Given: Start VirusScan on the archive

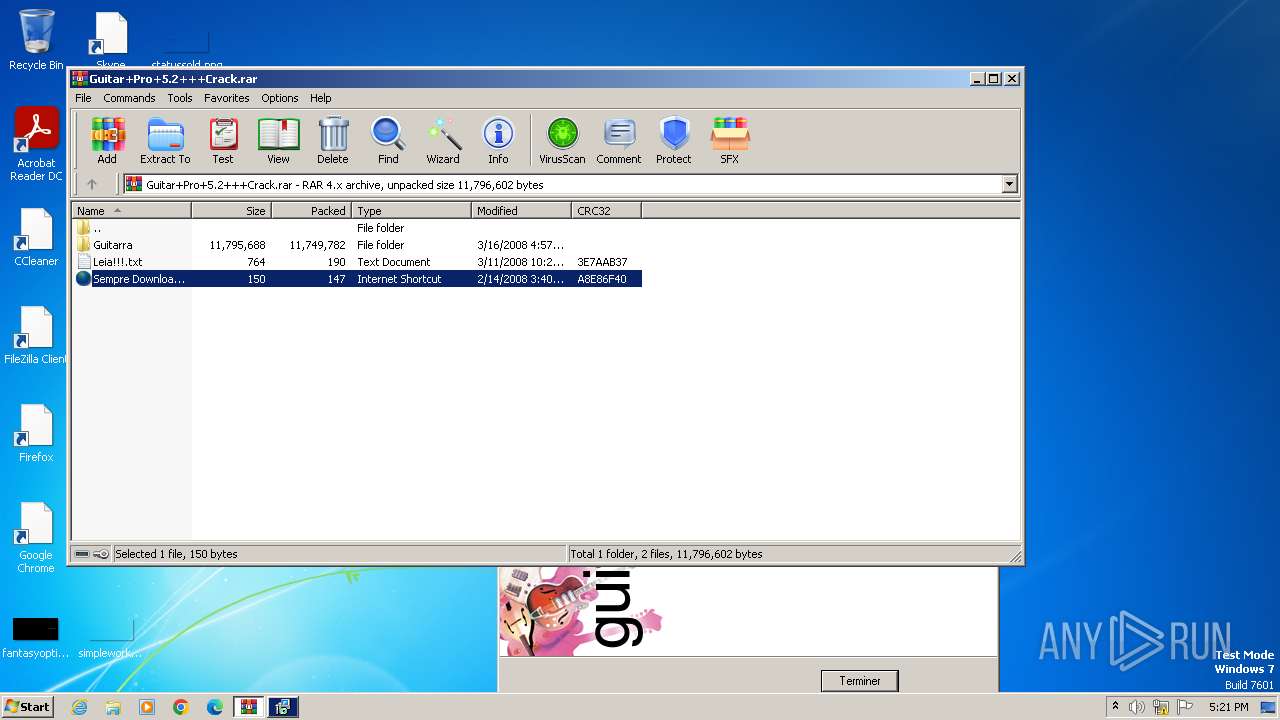Looking at the screenshot, I should (562, 141).
